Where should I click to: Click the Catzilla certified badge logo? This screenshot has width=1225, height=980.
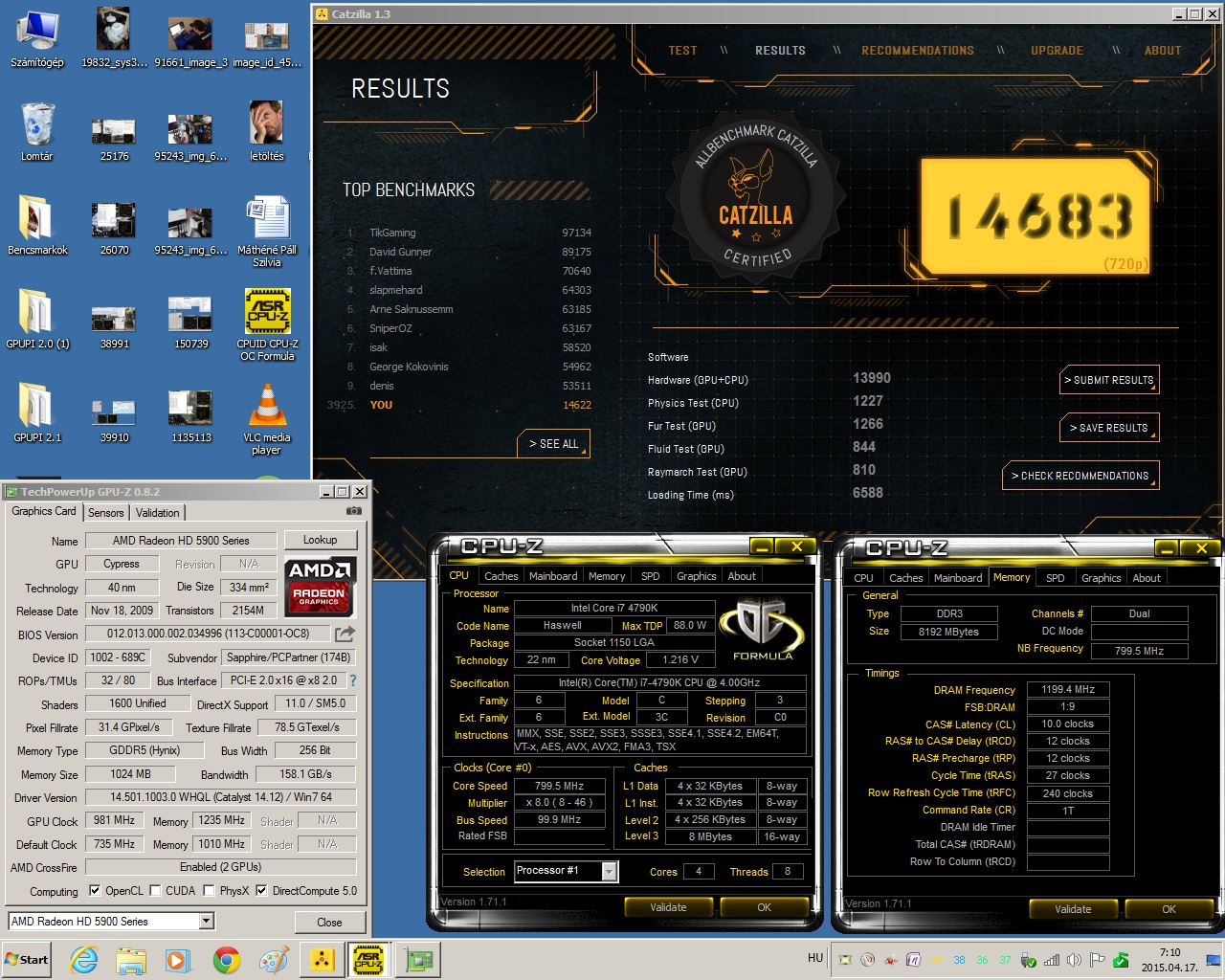pos(756,197)
